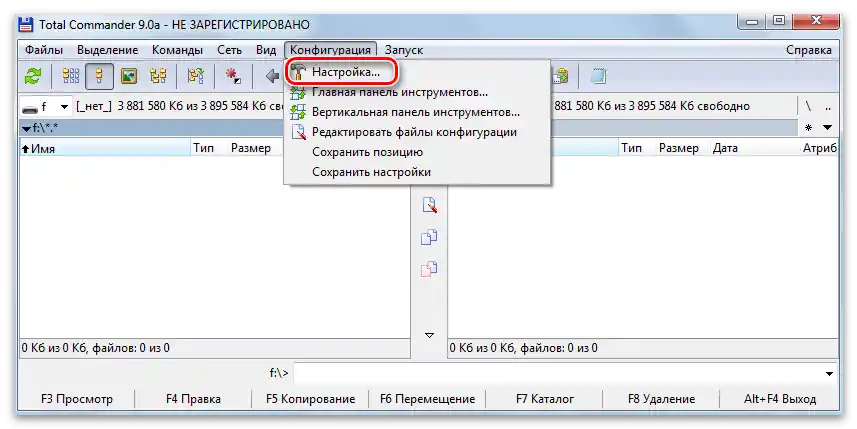The height and width of the screenshot is (429, 857).
Task: Click the vertical toolbar move files icon
Action: pos(430,268)
